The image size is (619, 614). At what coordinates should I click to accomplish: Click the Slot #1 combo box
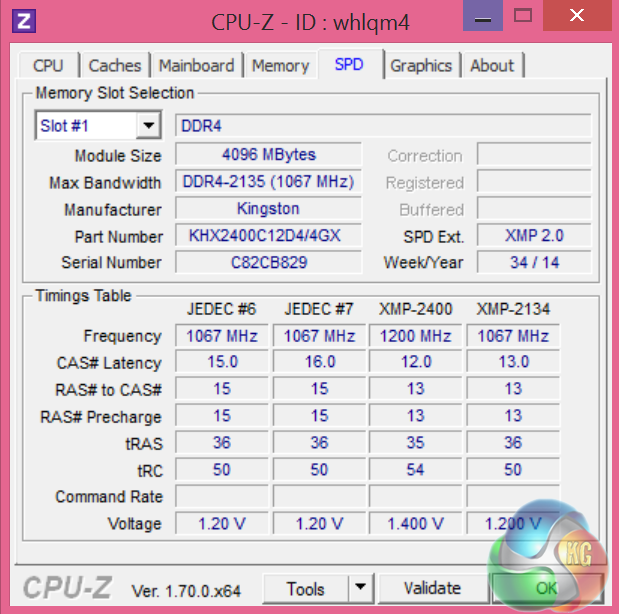click(98, 126)
